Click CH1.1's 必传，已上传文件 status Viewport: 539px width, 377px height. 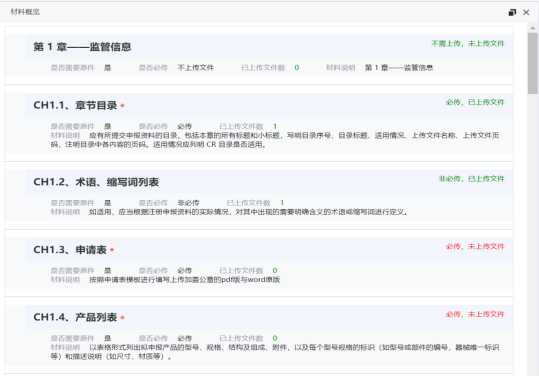point(475,102)
